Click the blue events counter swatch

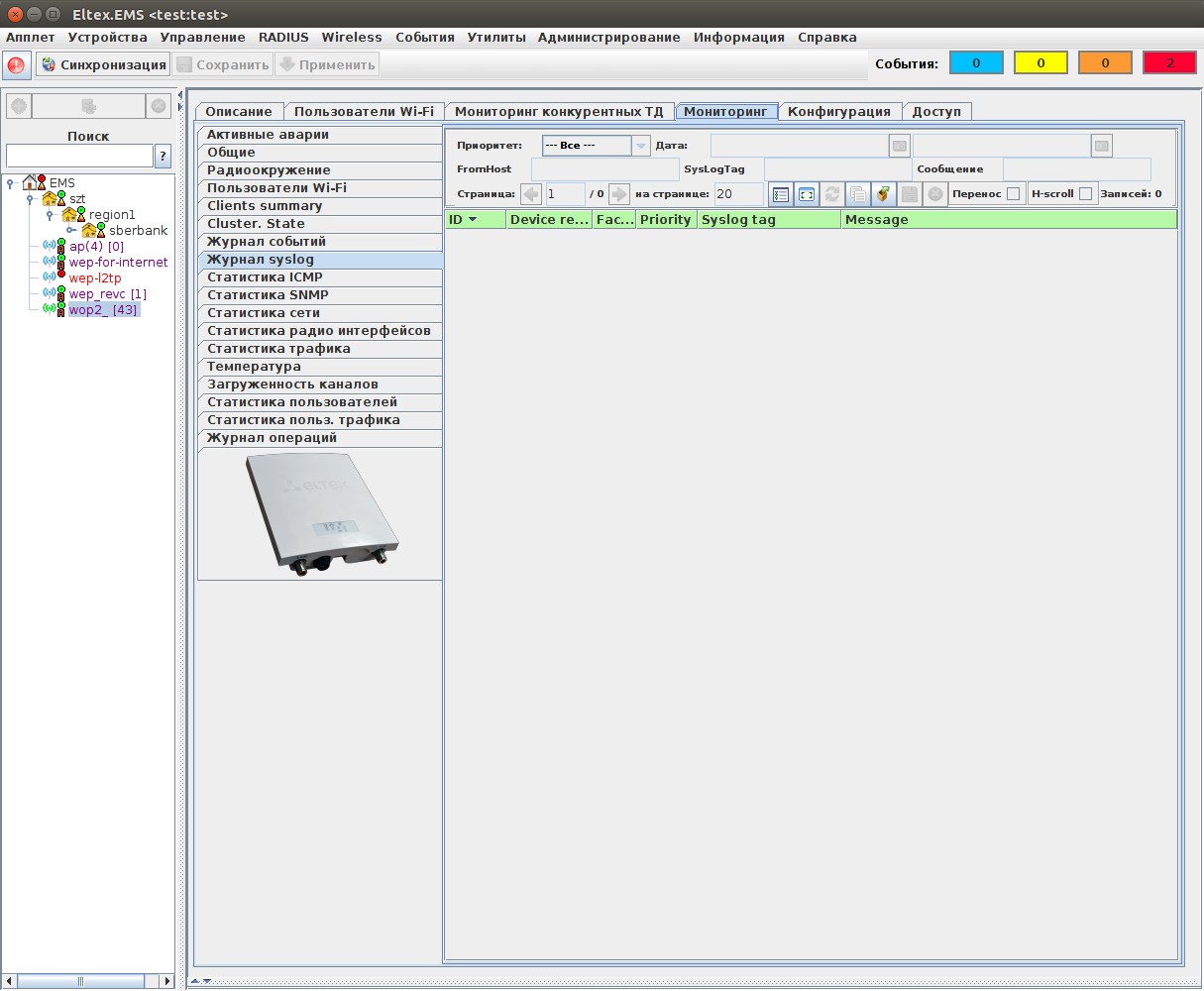pos(976,63)
